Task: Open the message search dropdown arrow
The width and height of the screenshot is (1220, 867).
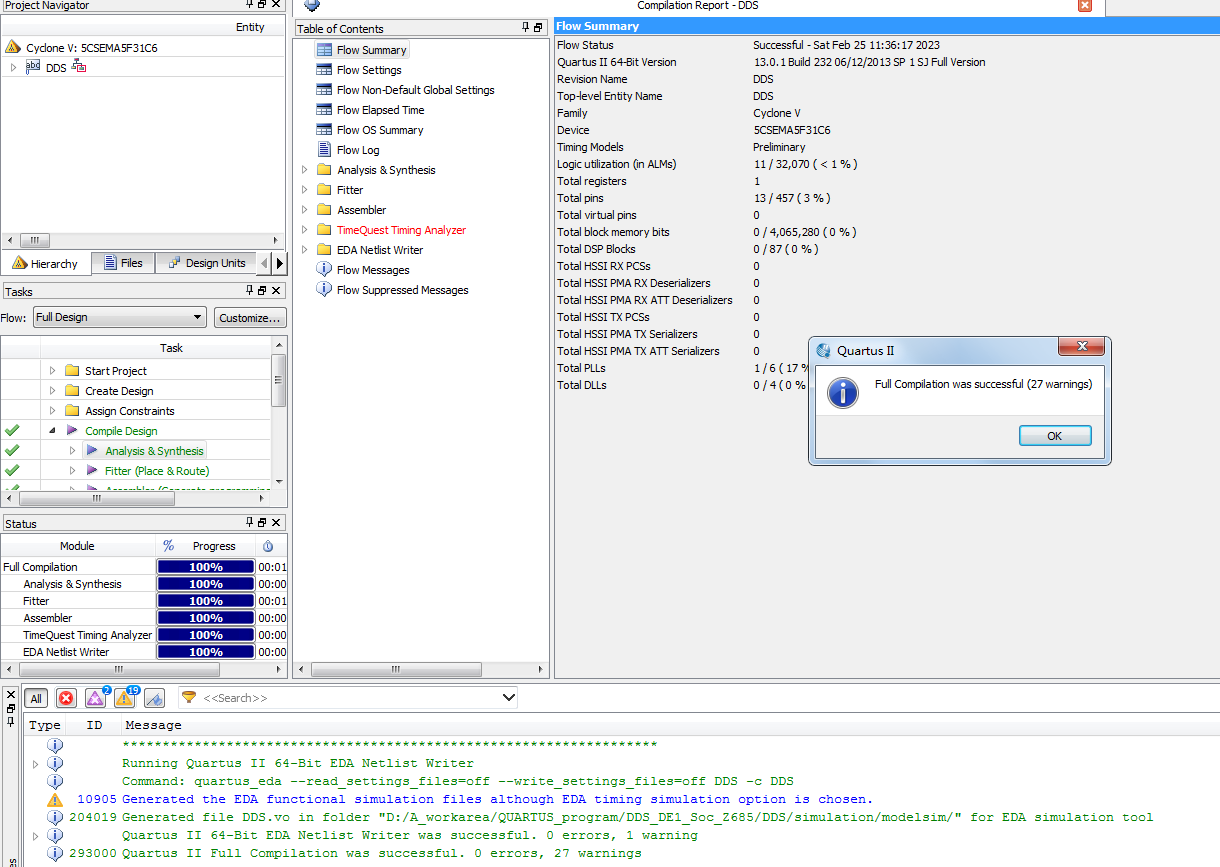Action: pos(508,698)
